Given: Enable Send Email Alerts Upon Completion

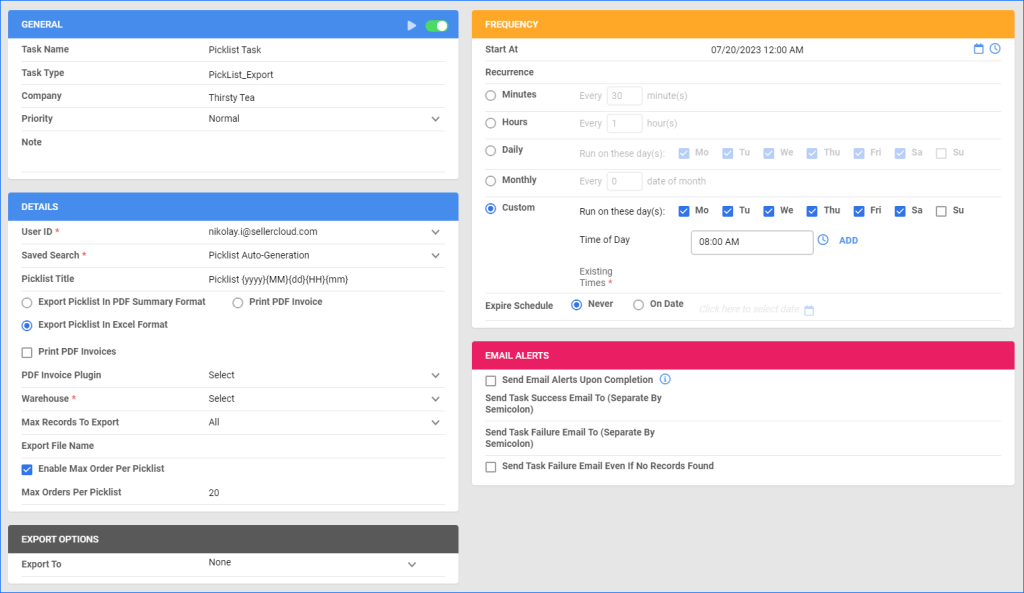Looking at the screenshot, I should point(489,380).
